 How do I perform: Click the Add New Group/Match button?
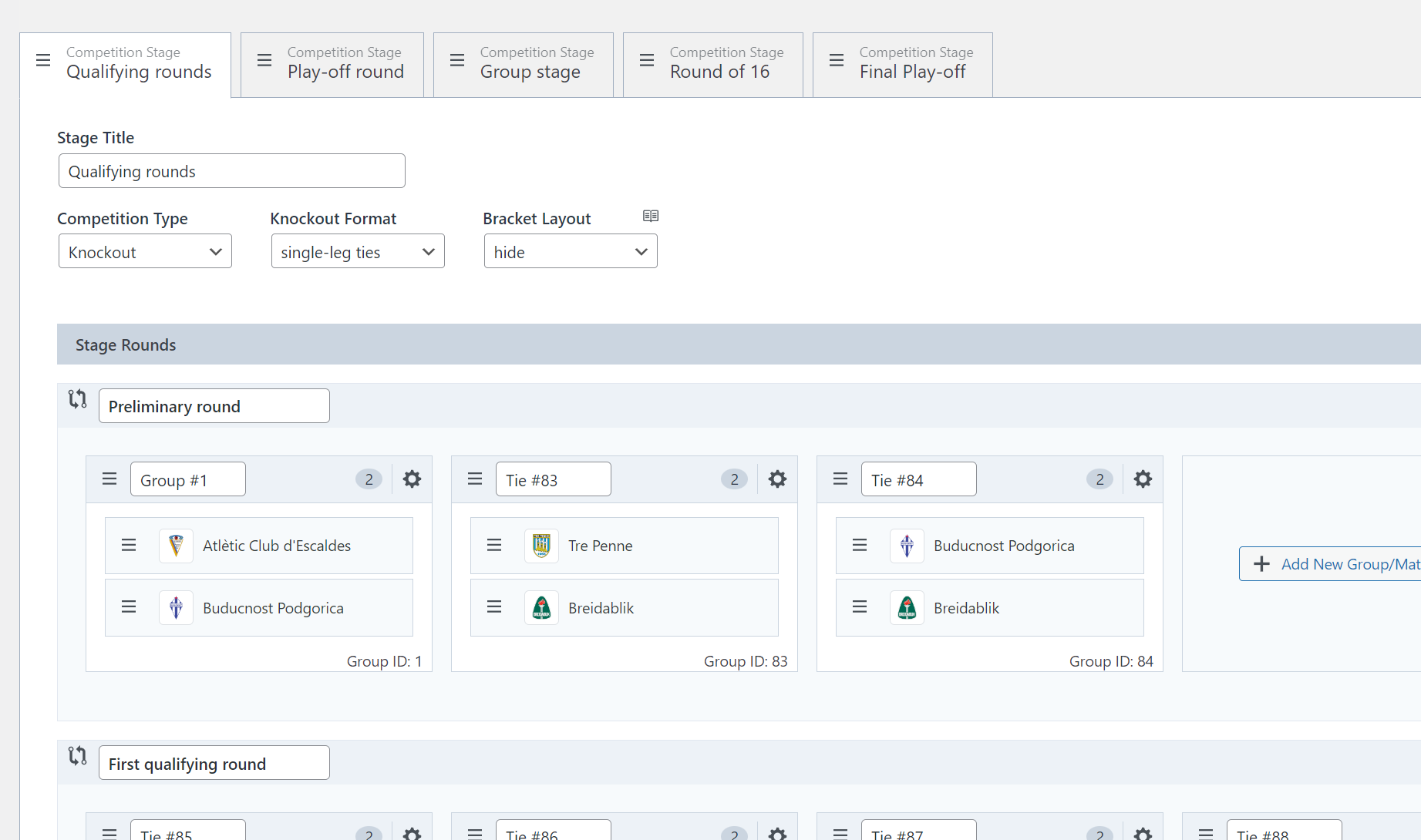point(1330,564)
